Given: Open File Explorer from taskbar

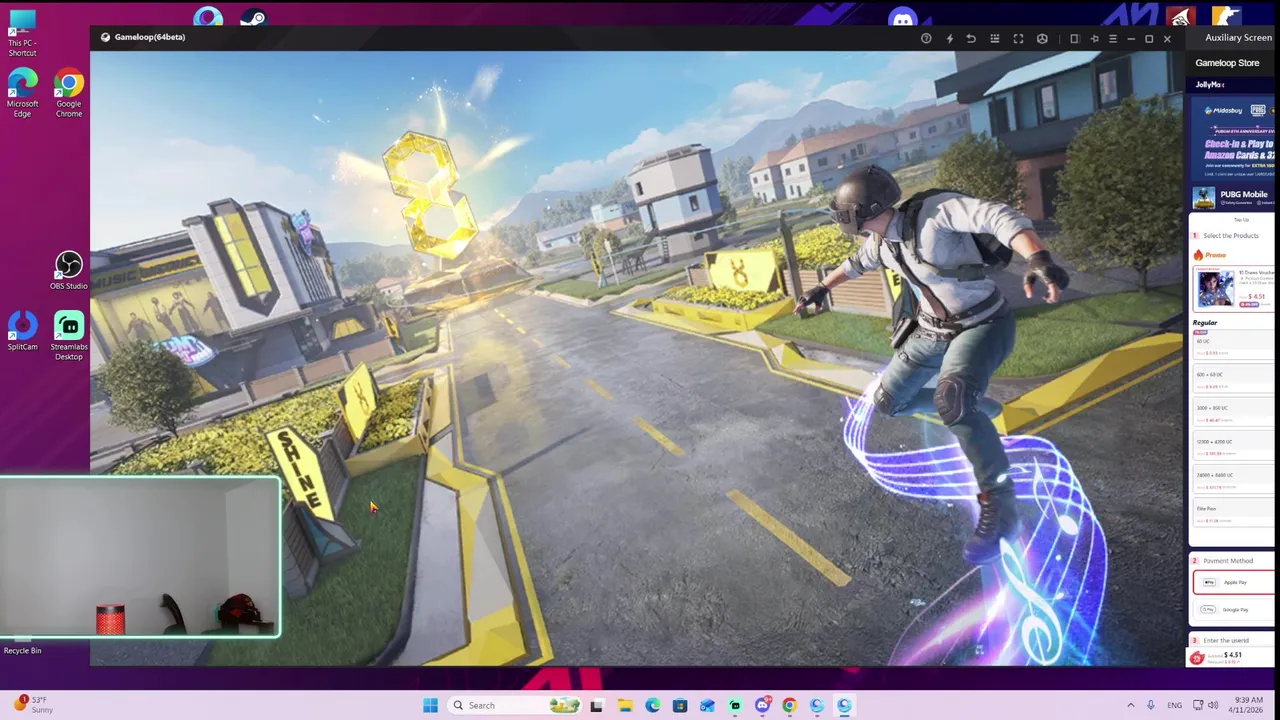Looking at the screenshot, I should coord(625,705).
